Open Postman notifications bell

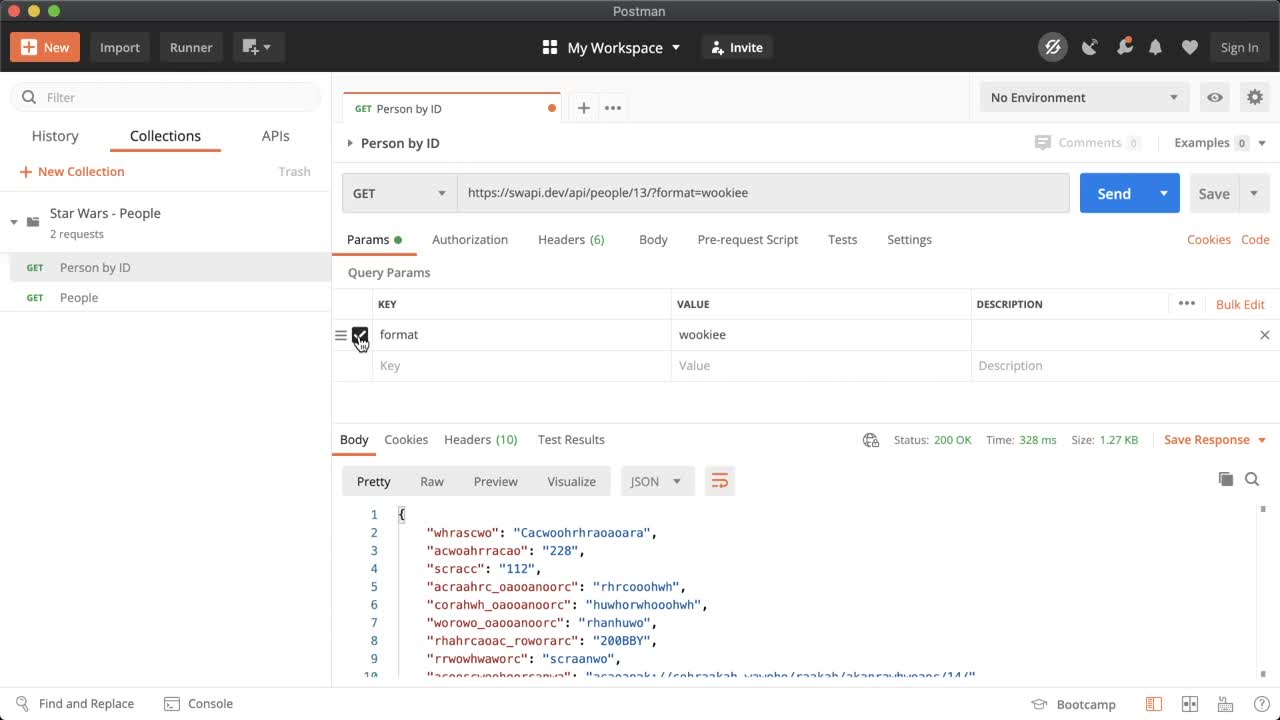tap(1157, 46)
